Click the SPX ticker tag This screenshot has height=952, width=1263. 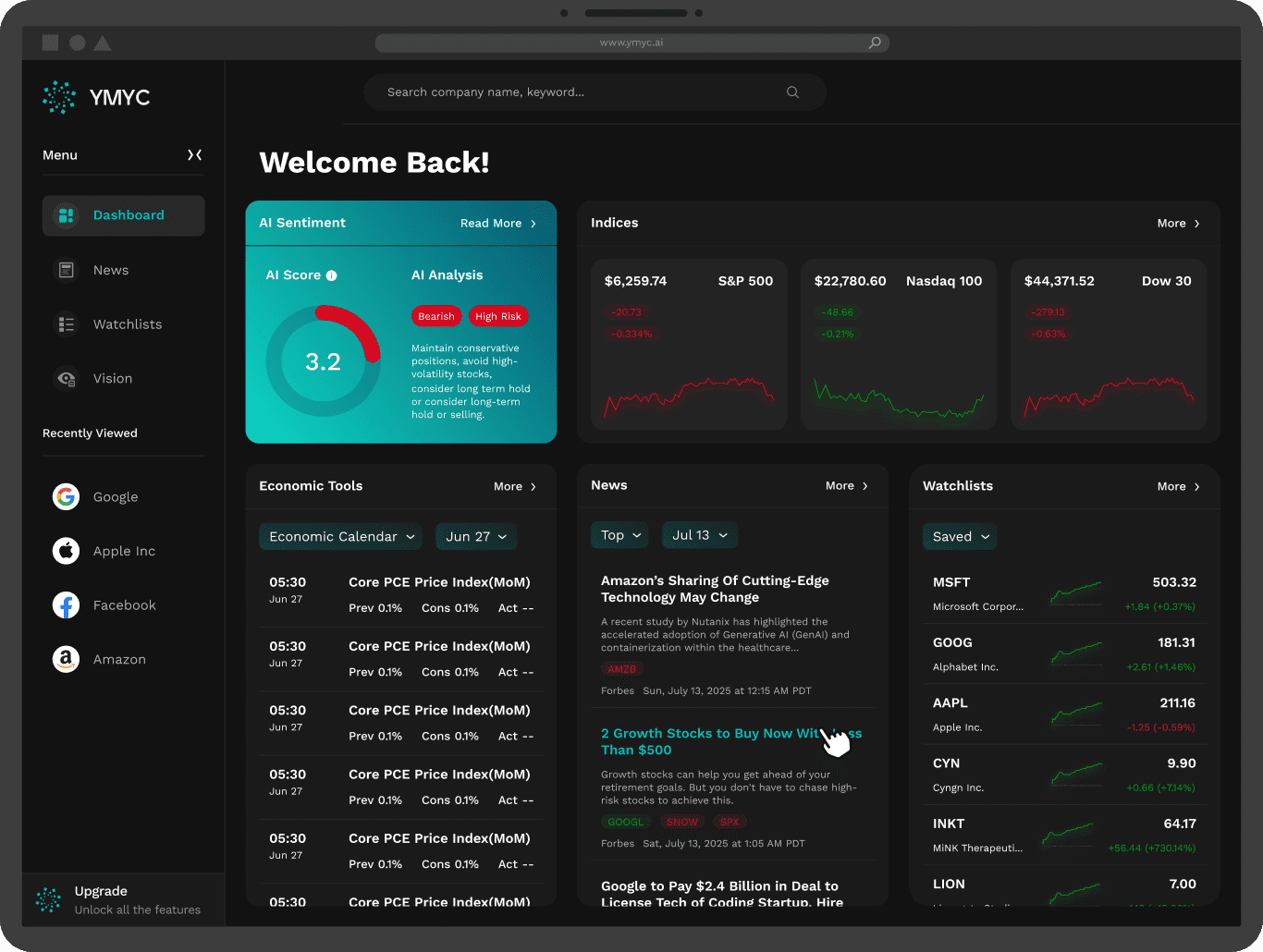click(730, 822)
